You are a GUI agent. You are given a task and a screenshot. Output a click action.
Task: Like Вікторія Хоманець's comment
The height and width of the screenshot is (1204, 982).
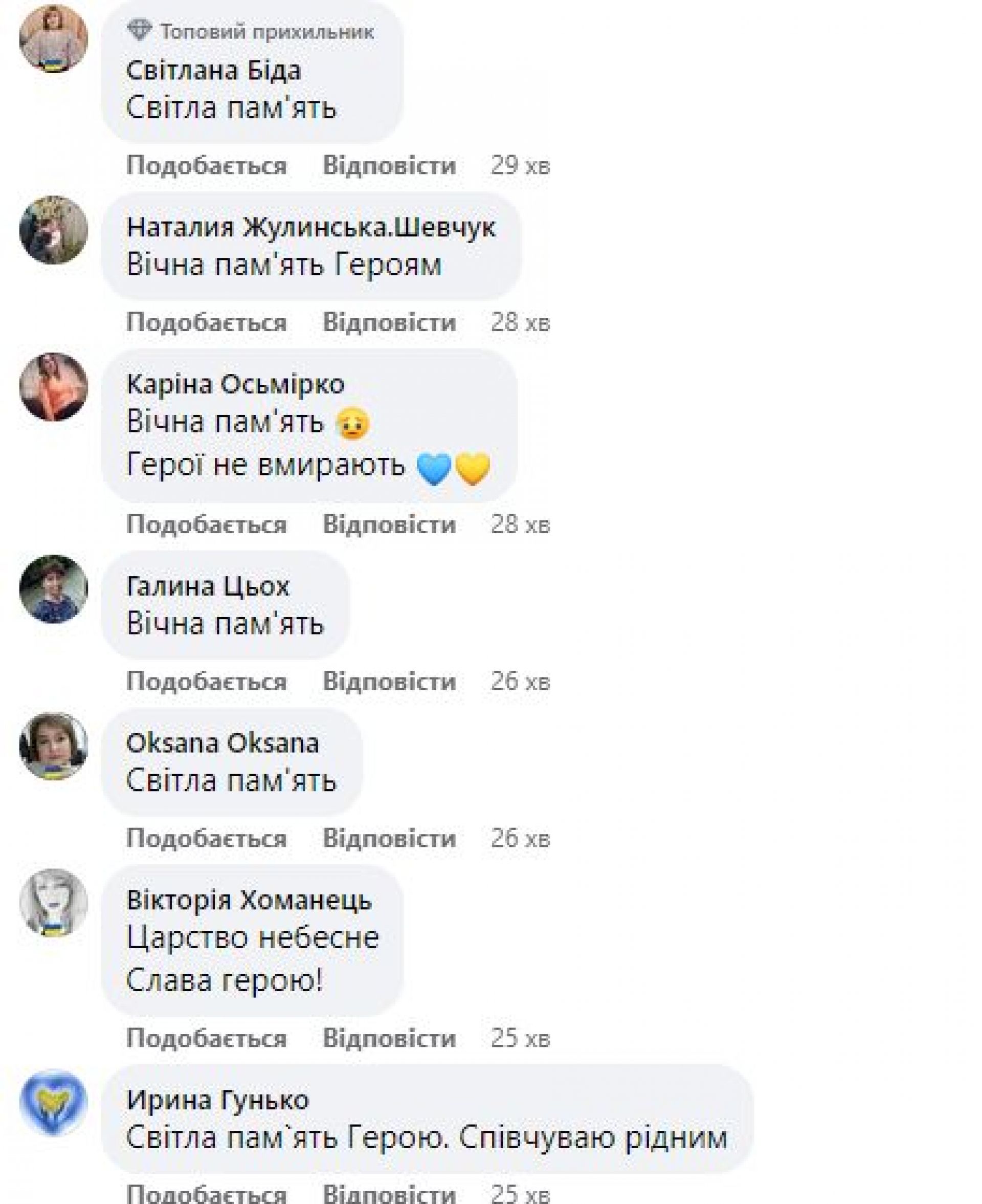(207, 1038)
